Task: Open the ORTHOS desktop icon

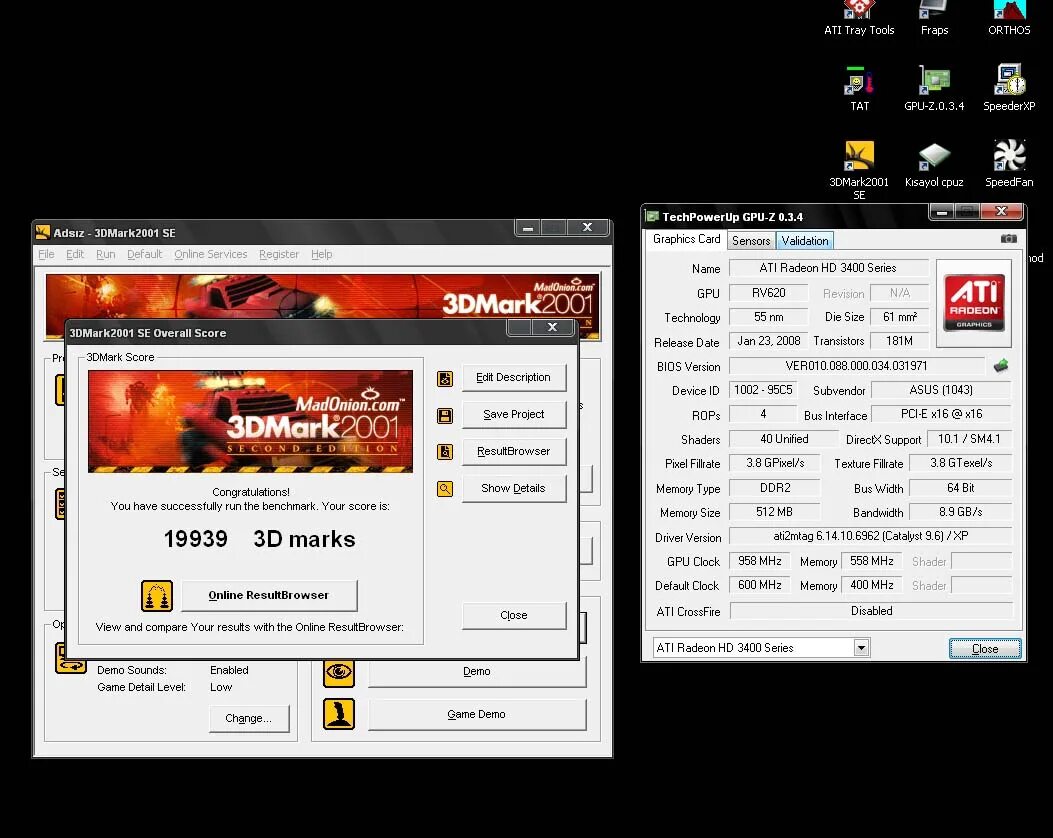Action: tap(1009, 18)
